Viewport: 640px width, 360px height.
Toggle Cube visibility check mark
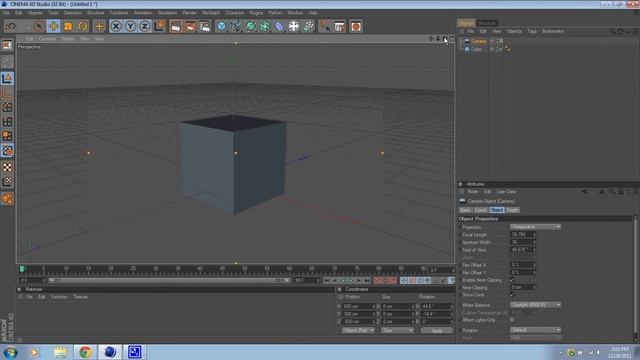(x=500, y=49)
